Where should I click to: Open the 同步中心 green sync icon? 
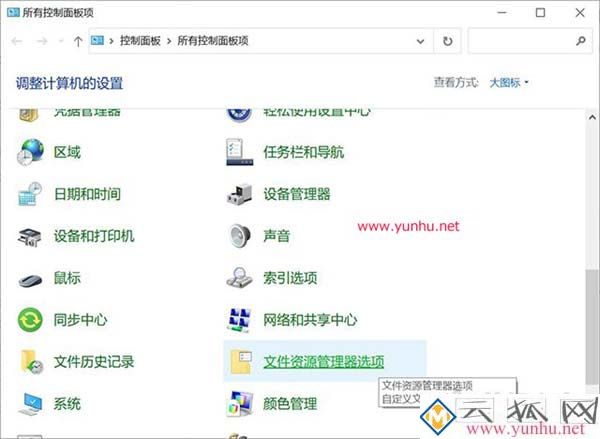tap(30, 320)
